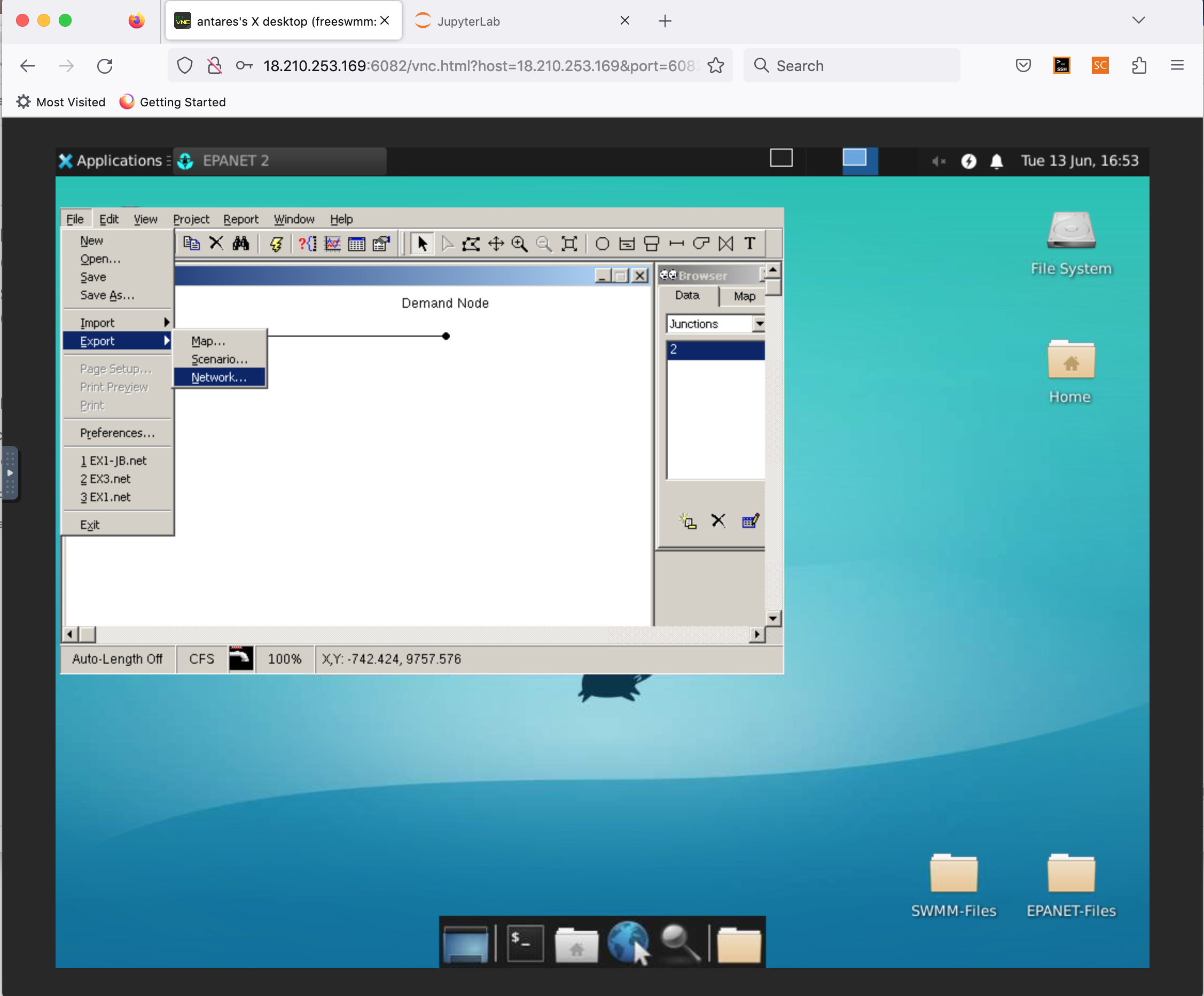Choose Map... from Export submenu

[220, 341]
